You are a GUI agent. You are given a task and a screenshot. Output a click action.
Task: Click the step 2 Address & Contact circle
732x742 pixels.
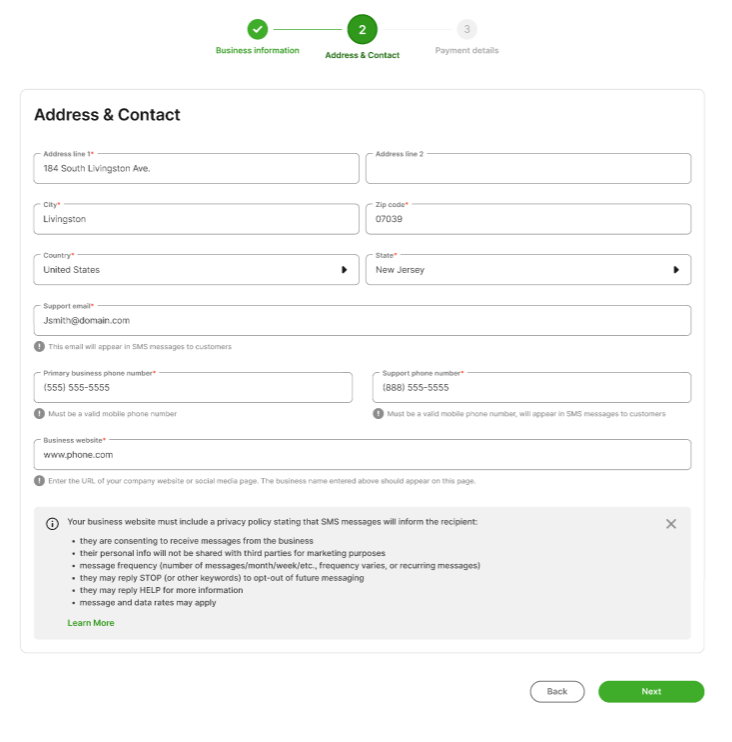pyautogui.click(x=362, y=30)
